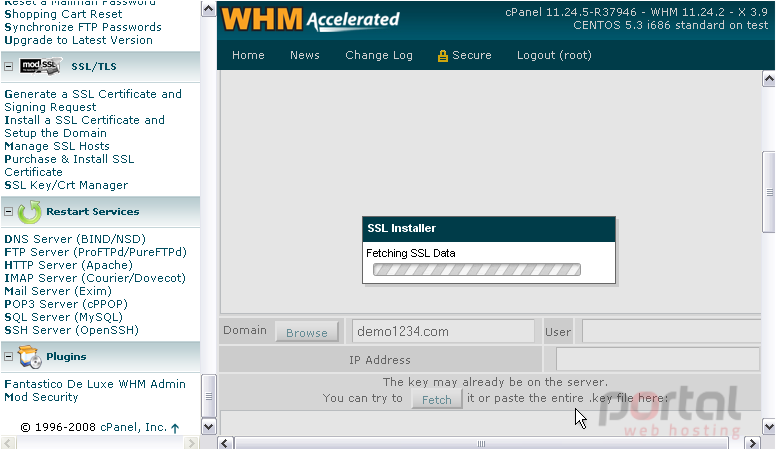Open the News menu item
The image size is (776, 450).
(304, 55)
